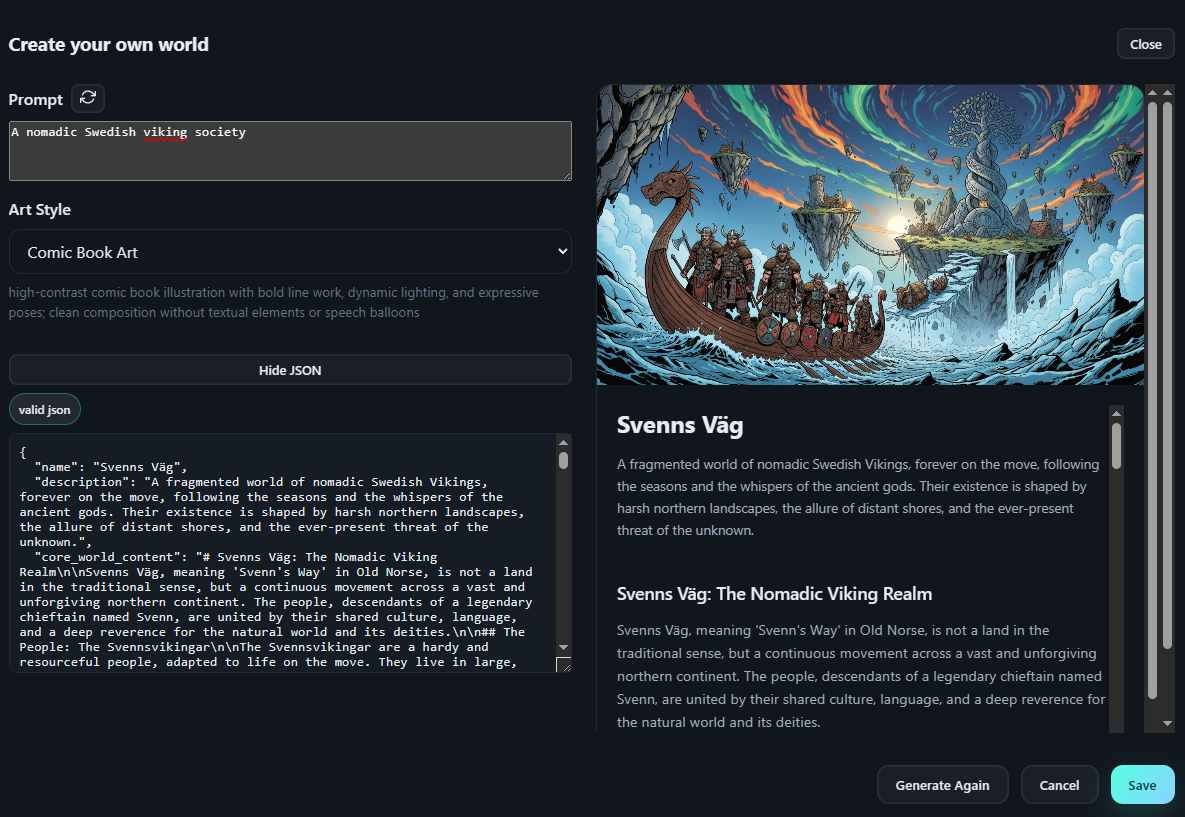This screenshot has width=1185, height=817.
Task: Save the generated world
Action: (1142, 785)
